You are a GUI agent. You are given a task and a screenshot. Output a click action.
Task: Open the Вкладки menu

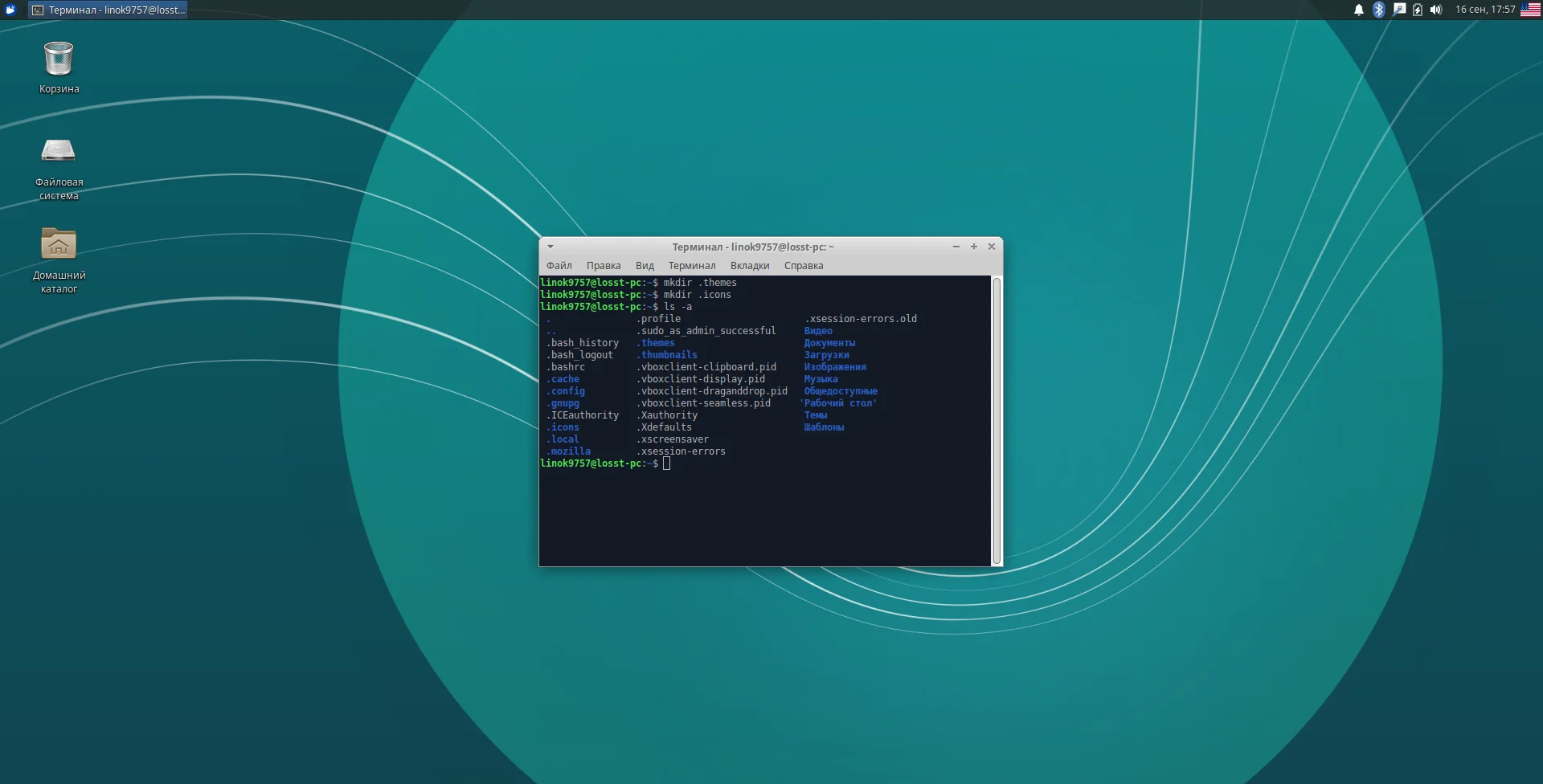749,266
